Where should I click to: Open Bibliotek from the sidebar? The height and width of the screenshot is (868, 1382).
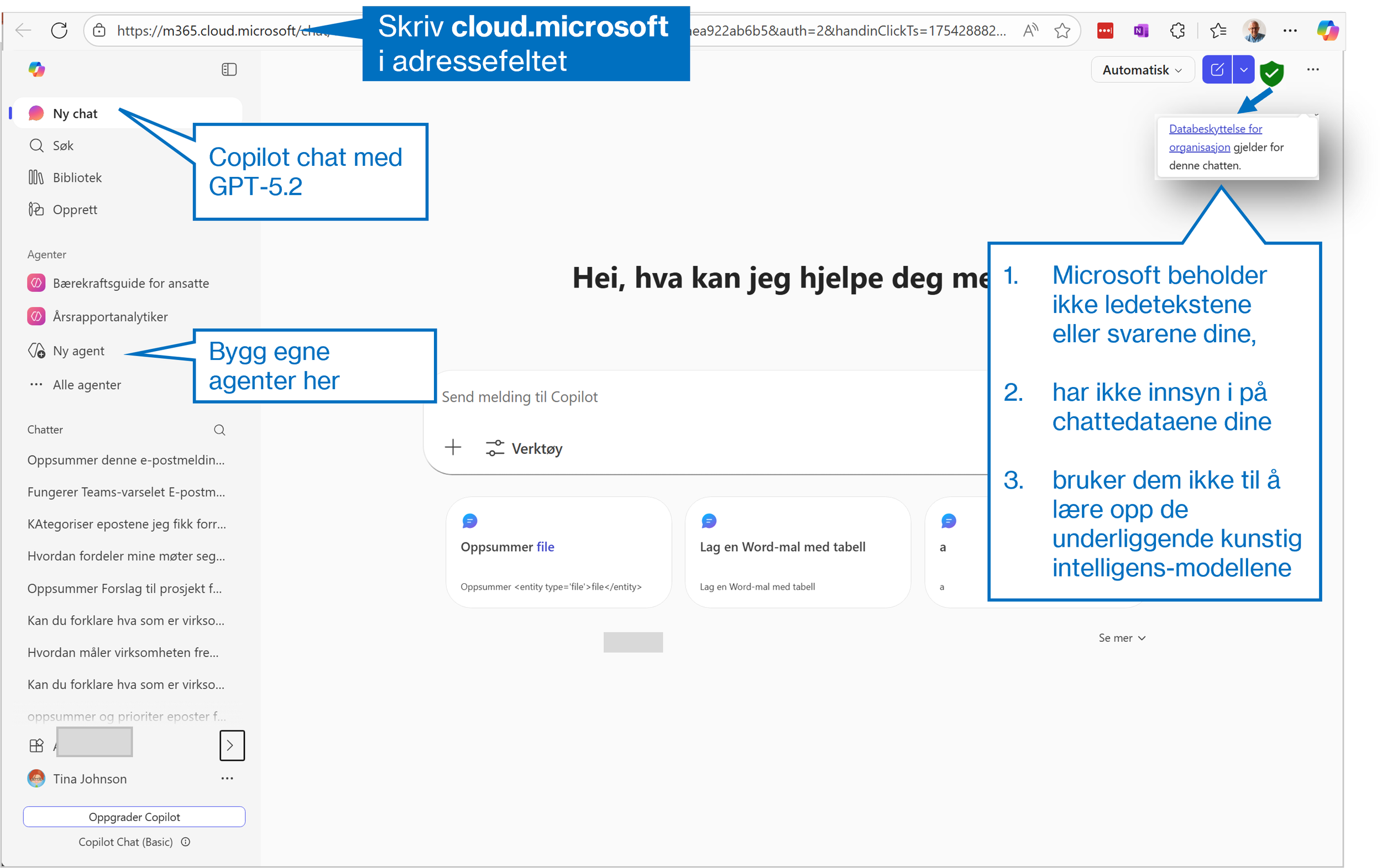(x=77, y=178)
